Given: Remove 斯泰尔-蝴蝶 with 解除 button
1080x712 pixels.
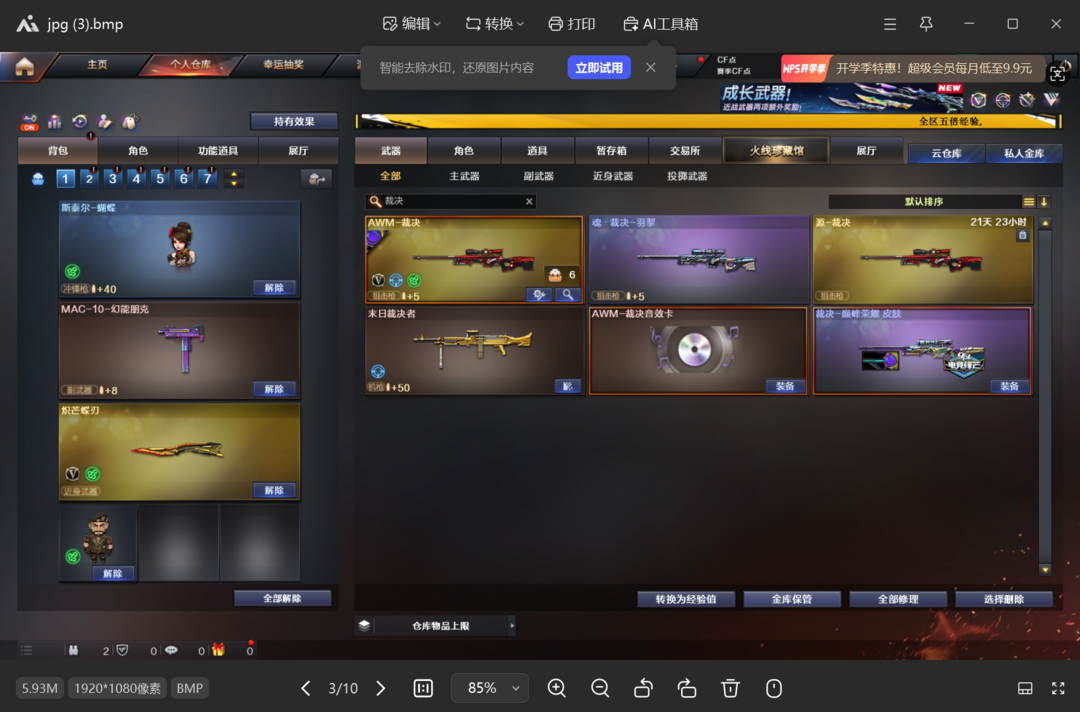Looking at the screenshot, I should [274, 288].
